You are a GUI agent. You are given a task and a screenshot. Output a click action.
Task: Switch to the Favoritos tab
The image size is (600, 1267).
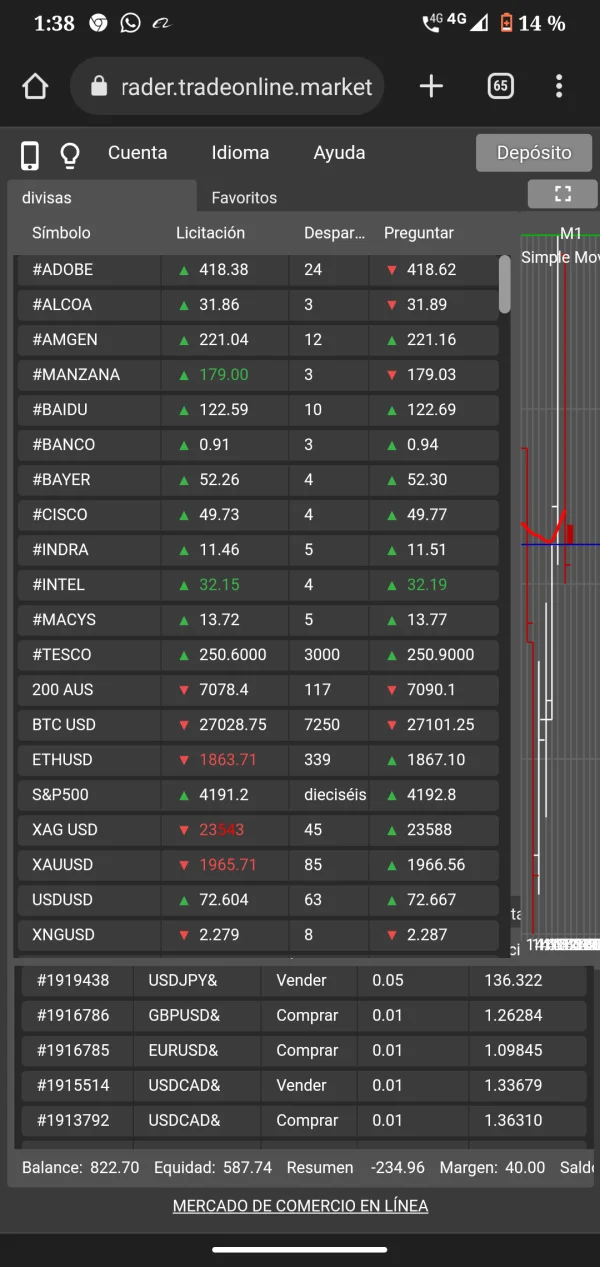244,198
